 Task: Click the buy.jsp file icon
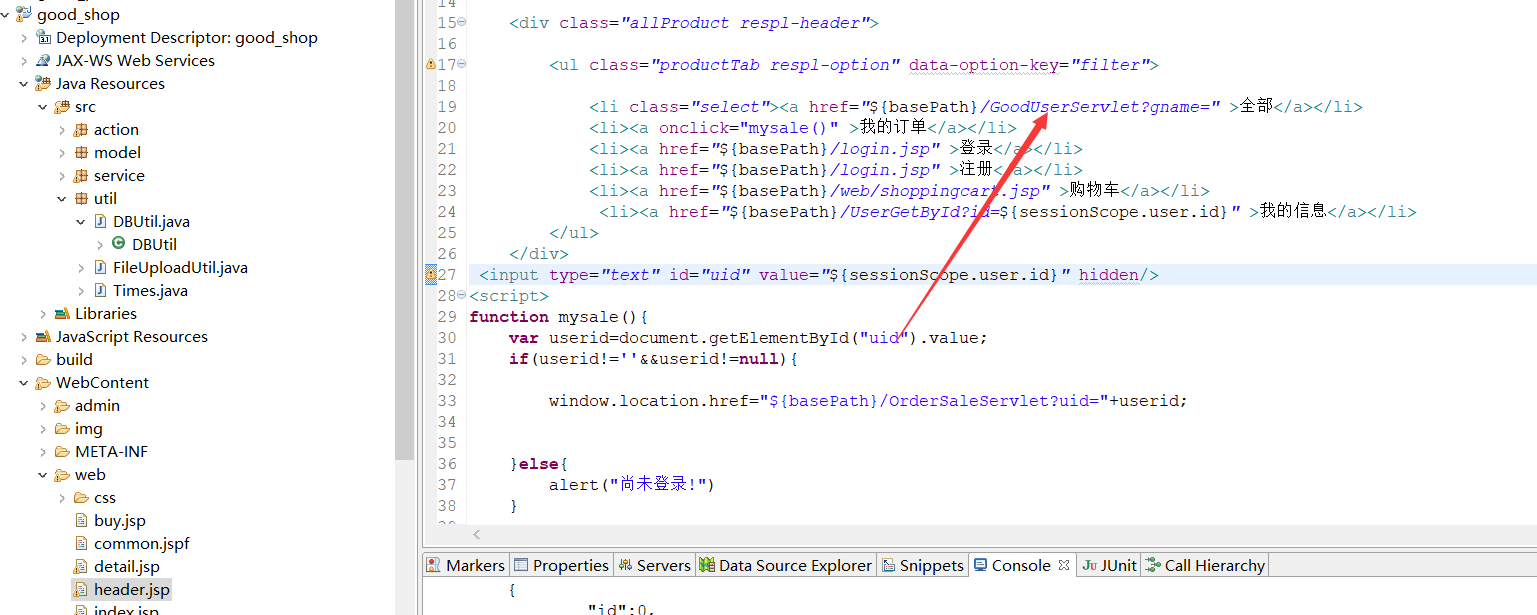(82, 520)
